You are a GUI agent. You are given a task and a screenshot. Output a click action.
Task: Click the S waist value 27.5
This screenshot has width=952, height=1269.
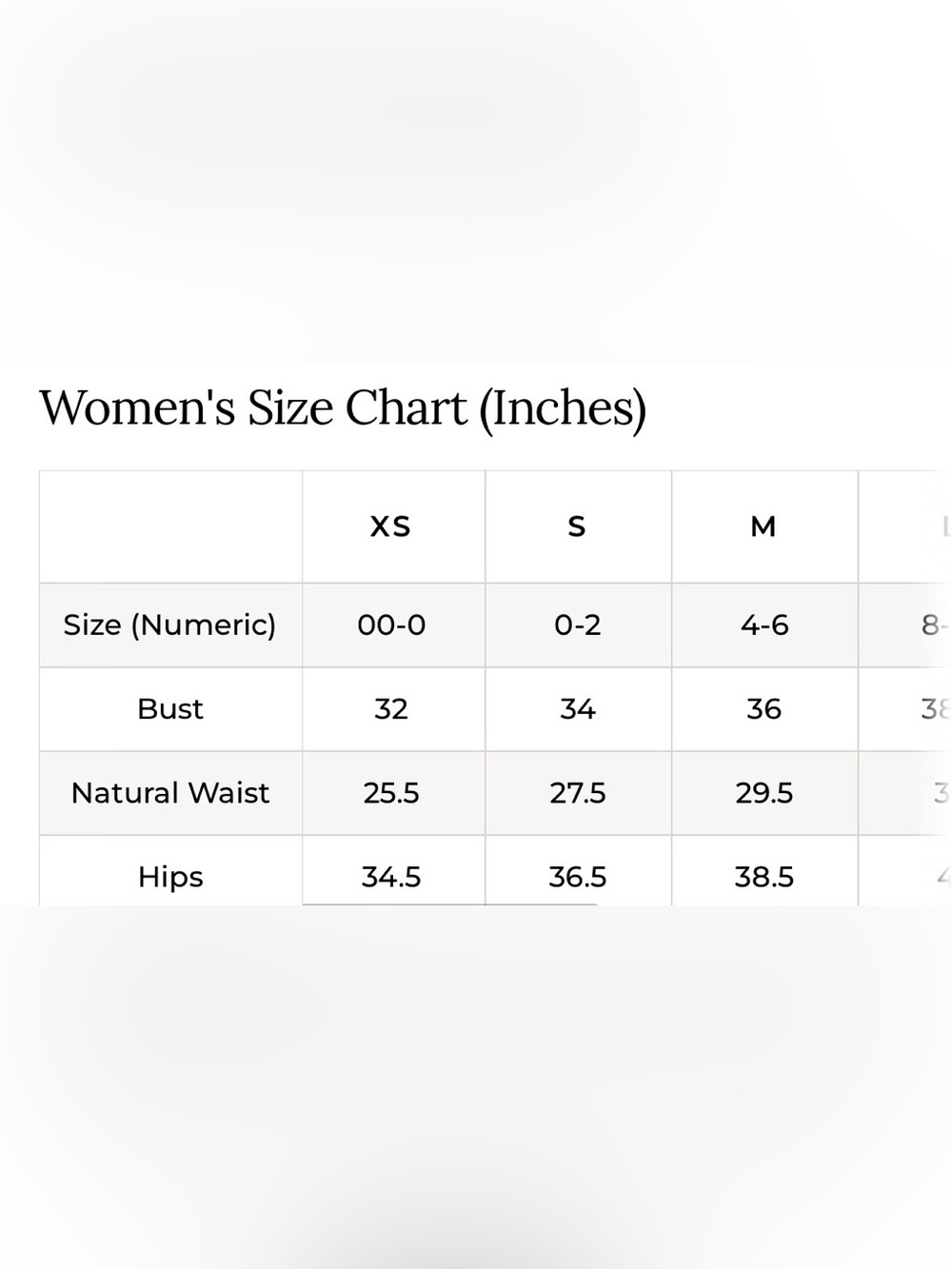pos(578,793)
